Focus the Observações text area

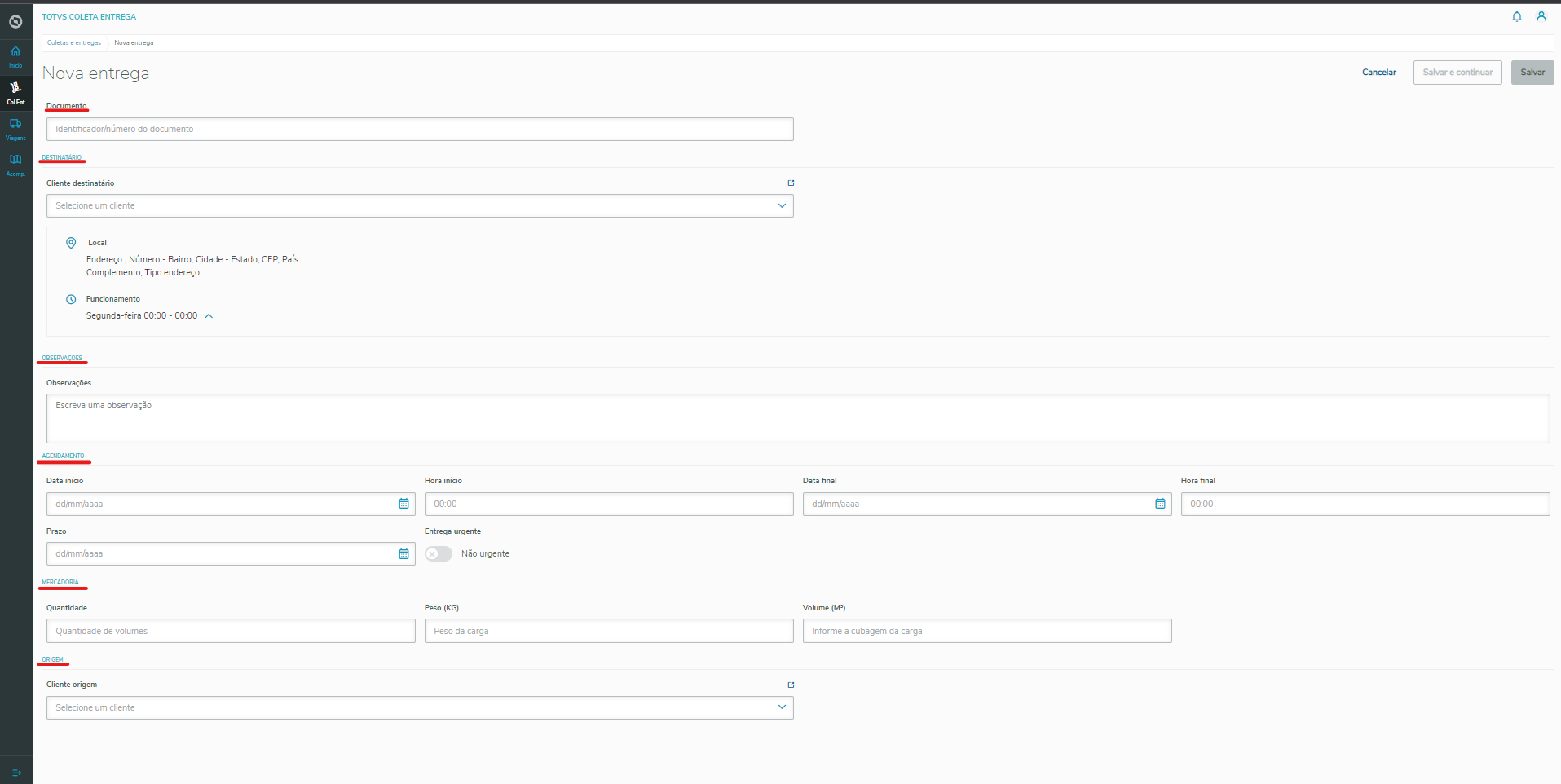pos(798,419)
